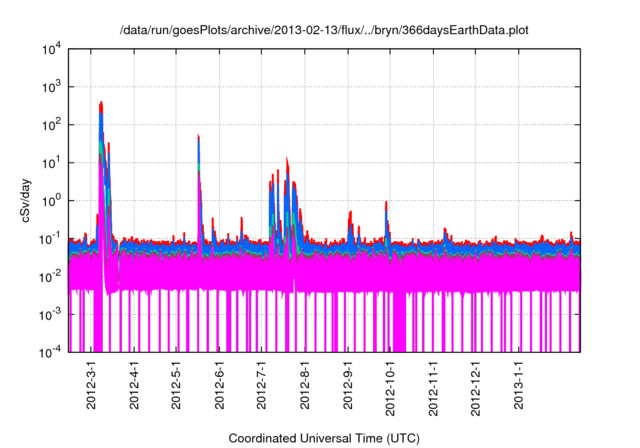Click the 2013-1-1 date tick label
Image resolution: width=640 pixels, height=448 pixels.
[x=518, y=384]
